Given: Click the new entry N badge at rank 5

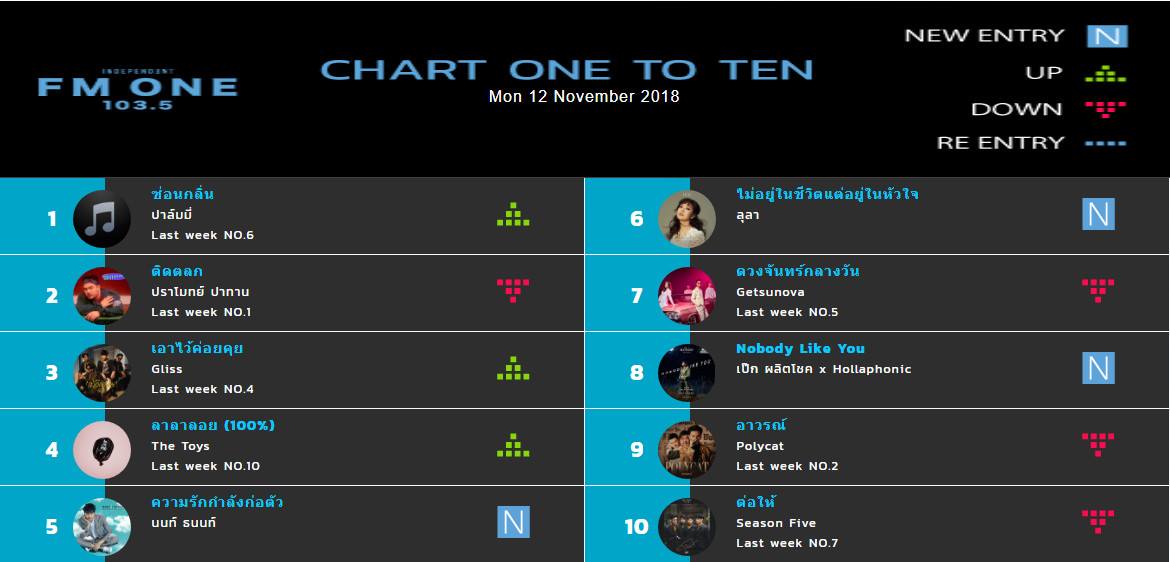Looking at the screenshot, I should 513,522.
